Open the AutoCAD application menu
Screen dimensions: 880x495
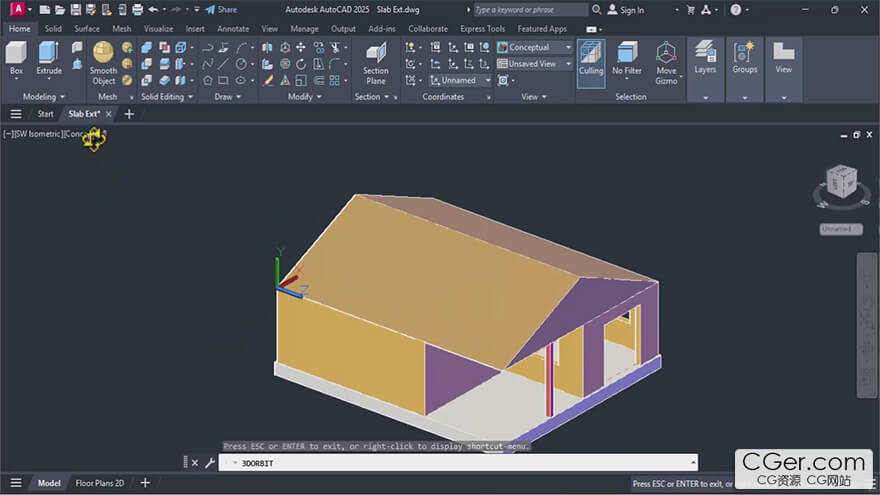[x=18, y=9]
